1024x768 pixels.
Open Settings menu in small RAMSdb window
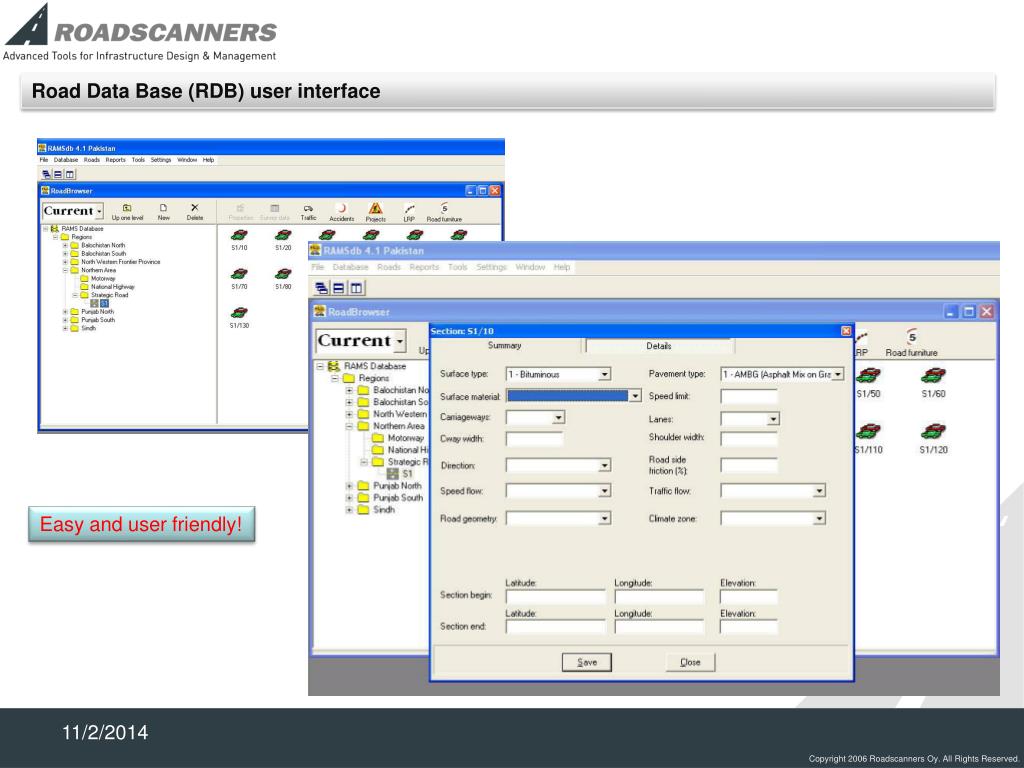pyautogui.click(x=161, y=160)
